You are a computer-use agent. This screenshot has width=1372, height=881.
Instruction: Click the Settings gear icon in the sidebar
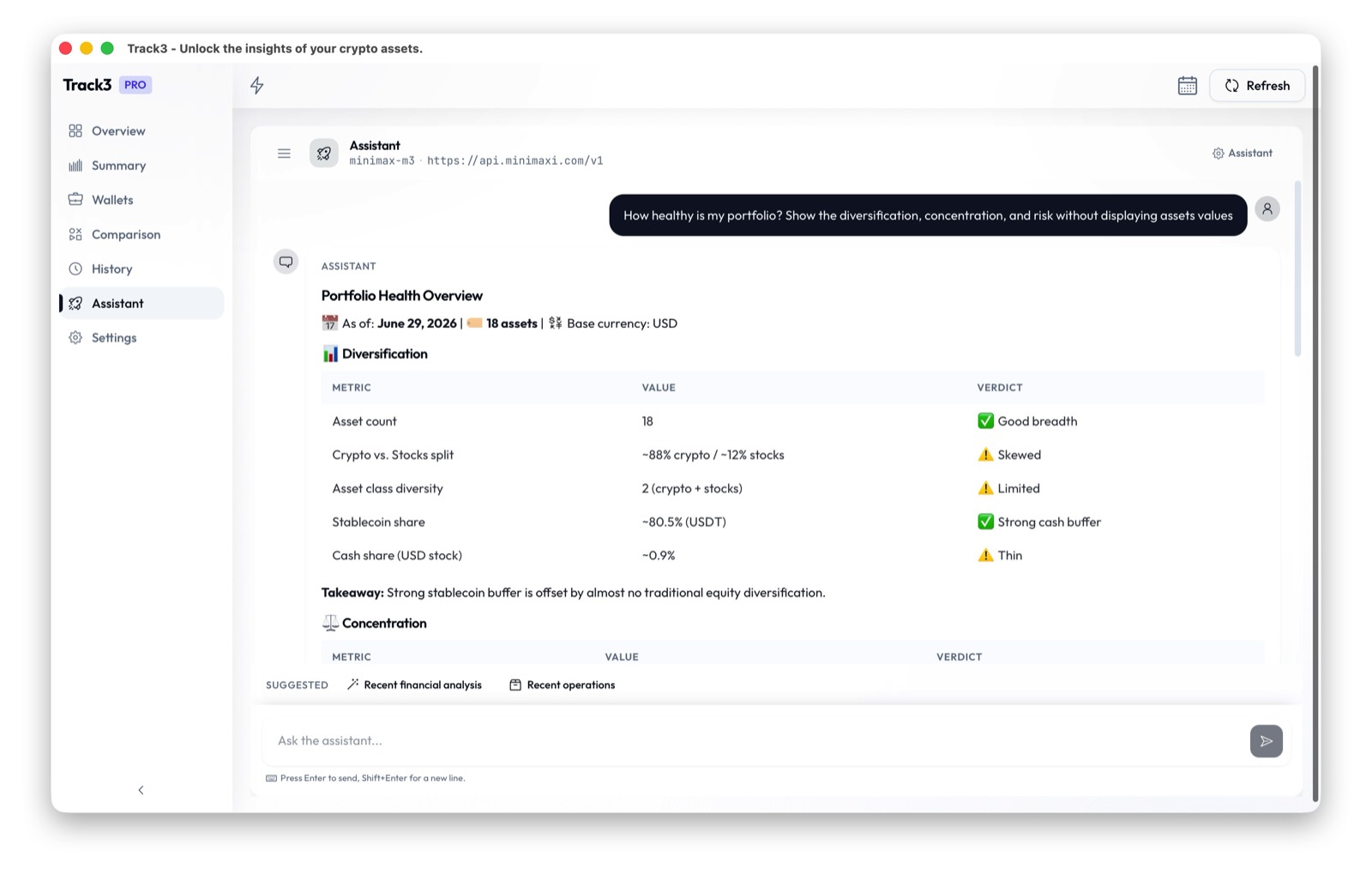tap(75, 338)
